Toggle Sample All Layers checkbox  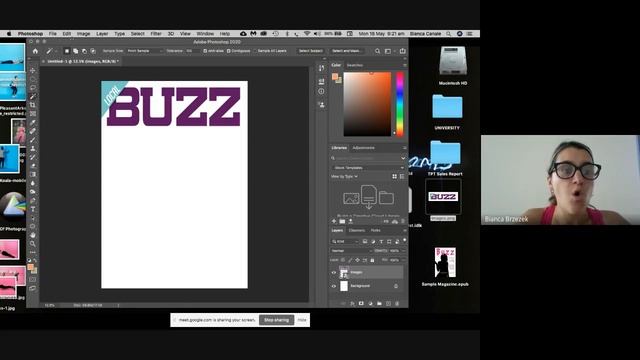tap(255, 51)
